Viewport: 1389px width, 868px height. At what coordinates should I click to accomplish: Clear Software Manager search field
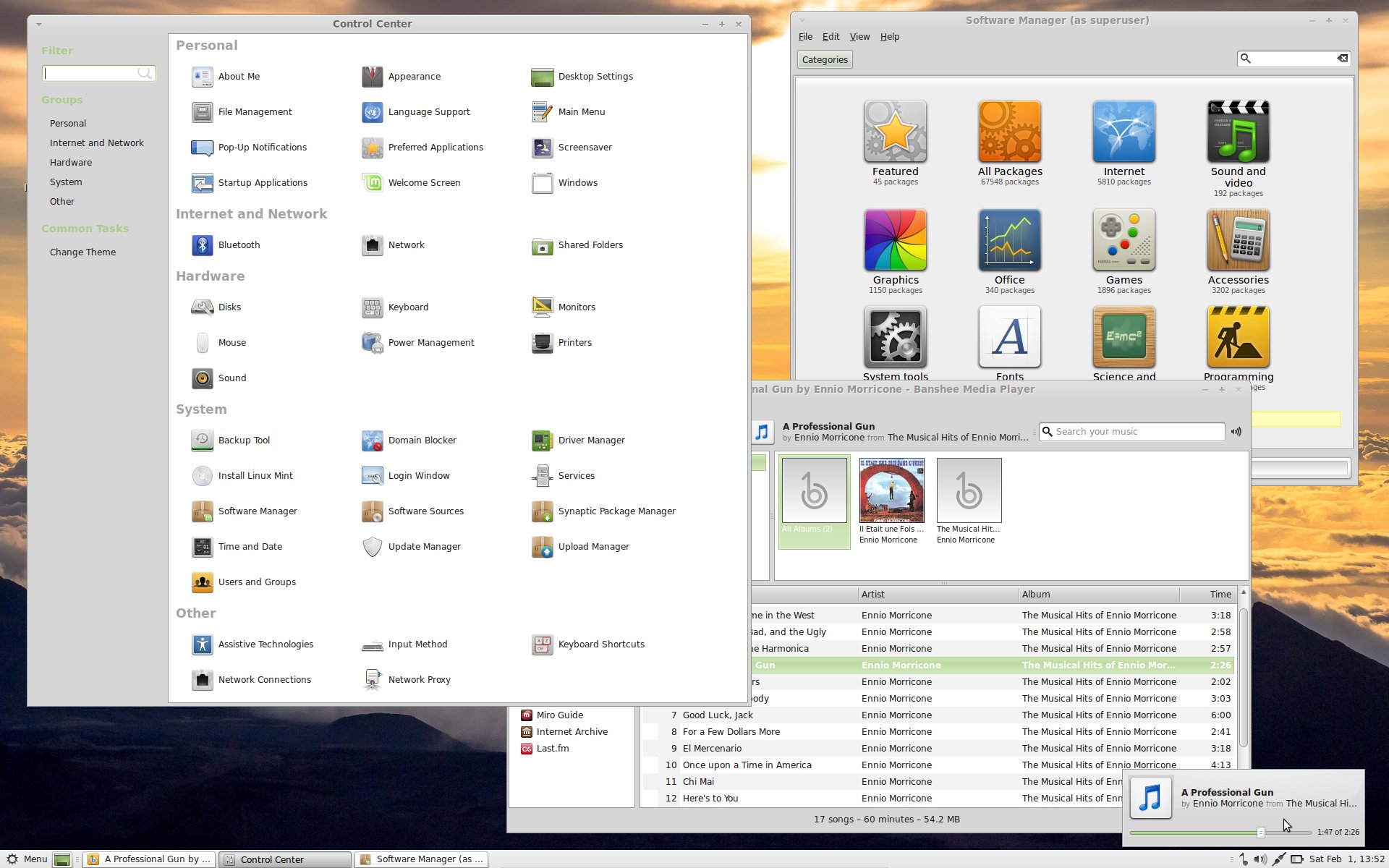[1343, 59]
